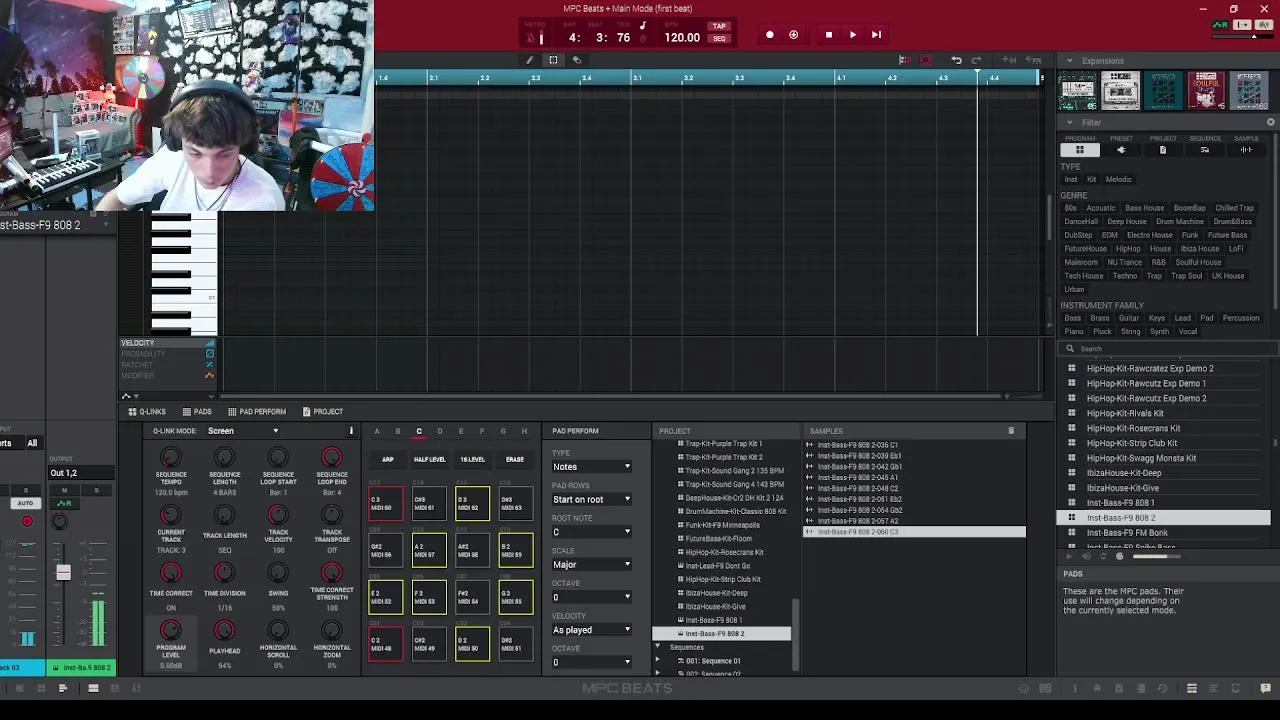Expand 001: Sequence 01 in project tree
This screenshot has height=720, width=1280.
658,661
